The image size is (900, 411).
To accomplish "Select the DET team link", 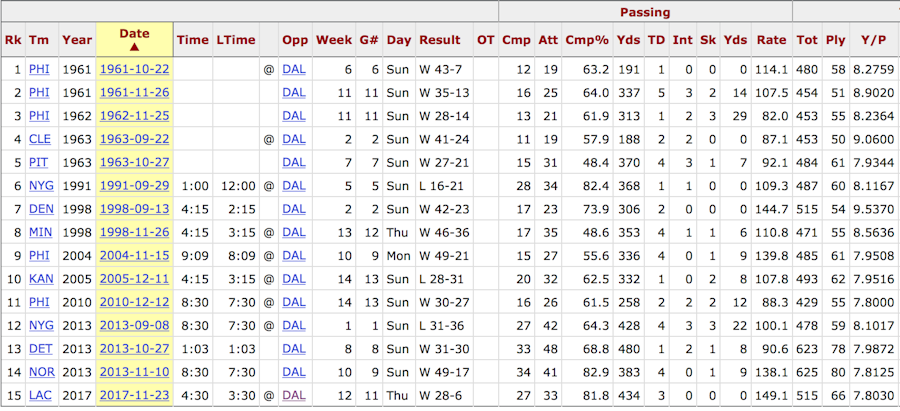I will (x=39, y=350).
